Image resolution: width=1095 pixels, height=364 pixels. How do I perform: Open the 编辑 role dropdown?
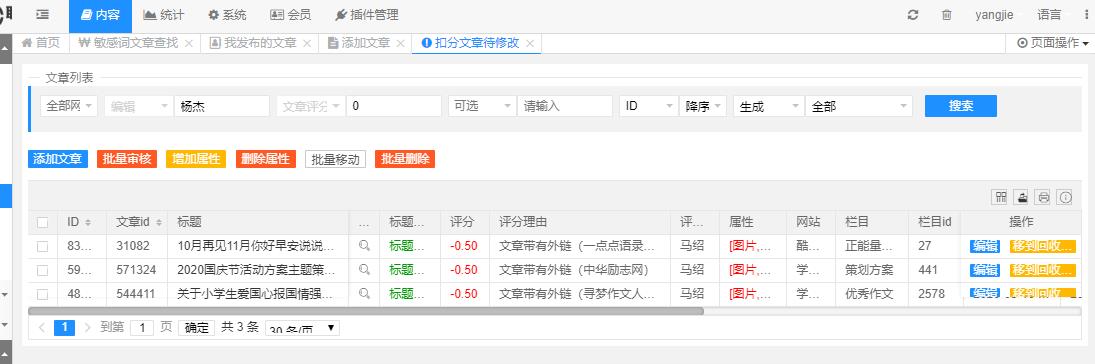tap(138, 106)
